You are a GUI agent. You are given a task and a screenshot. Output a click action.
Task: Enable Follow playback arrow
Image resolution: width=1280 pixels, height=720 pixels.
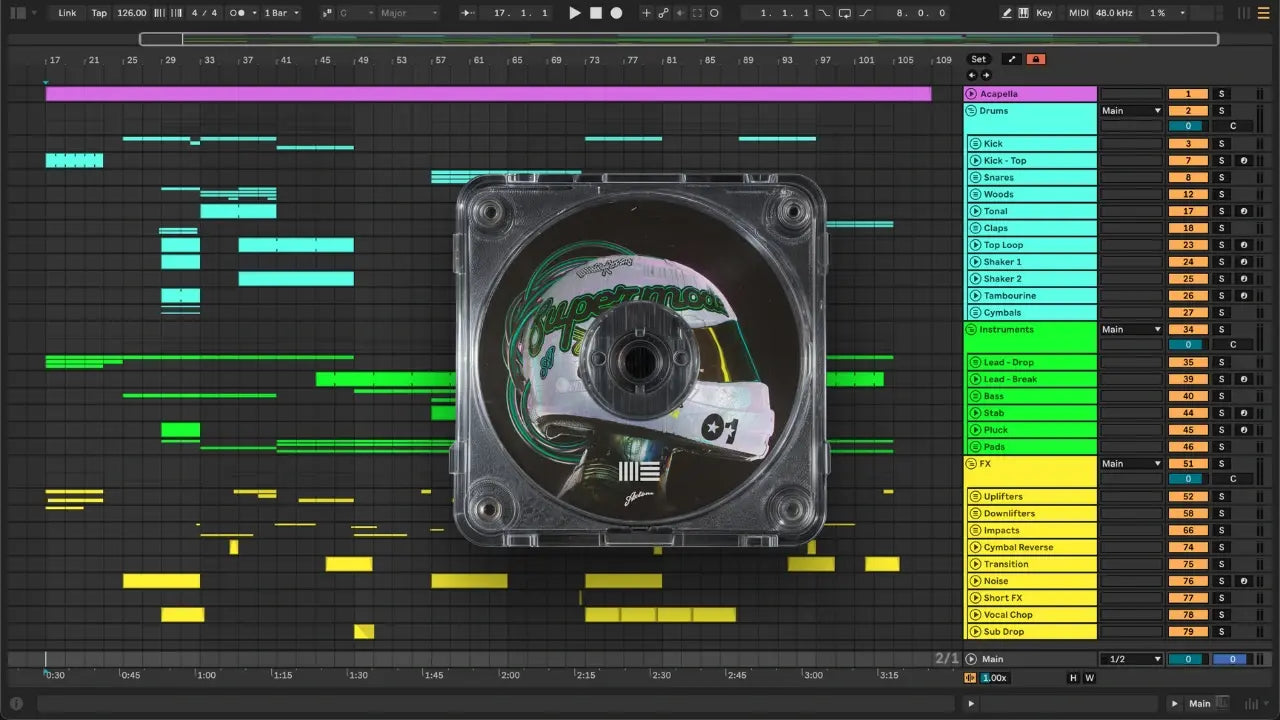tap(469, 13)
